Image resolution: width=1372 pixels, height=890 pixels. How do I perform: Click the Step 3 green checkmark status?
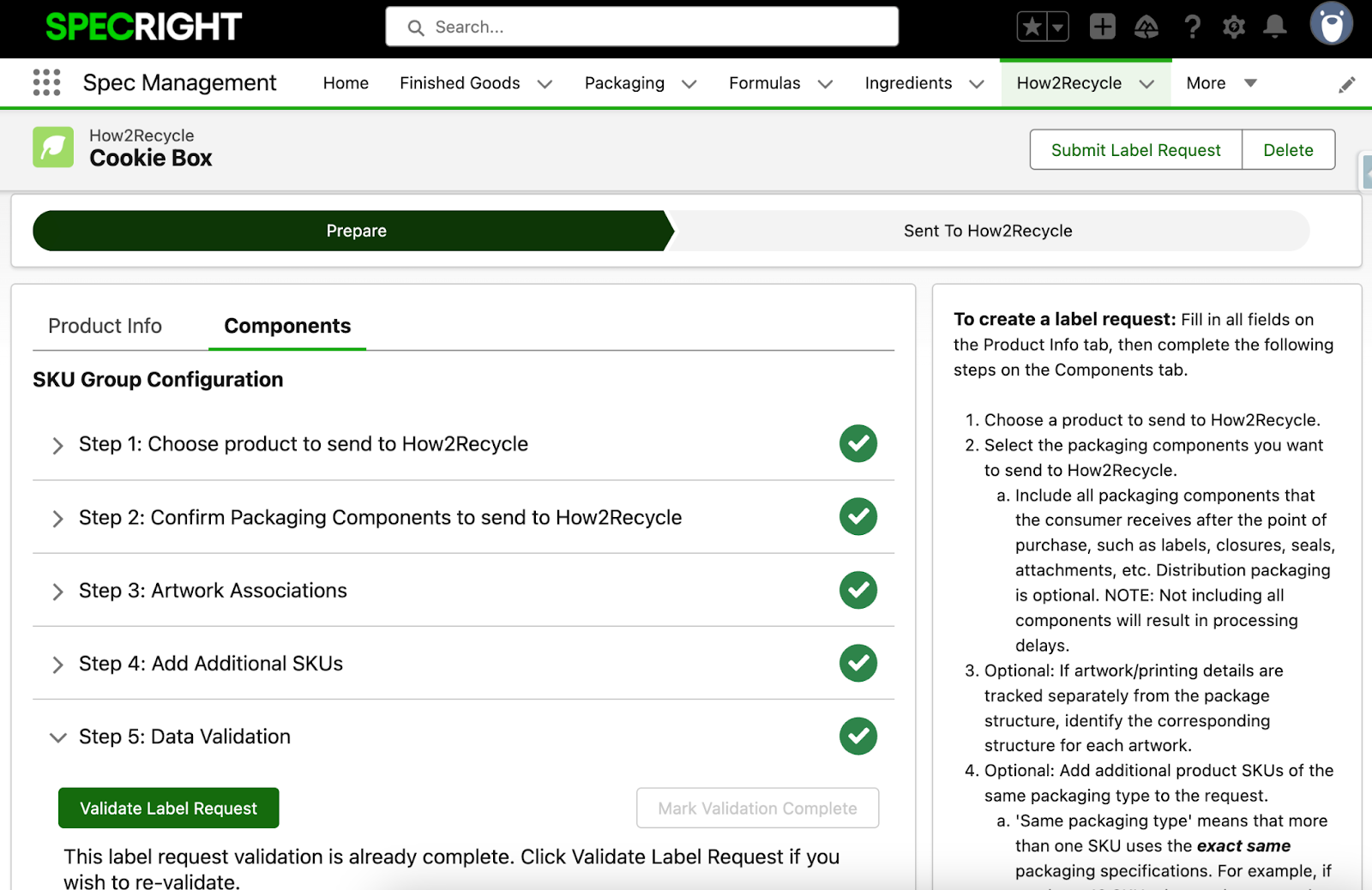857,590
